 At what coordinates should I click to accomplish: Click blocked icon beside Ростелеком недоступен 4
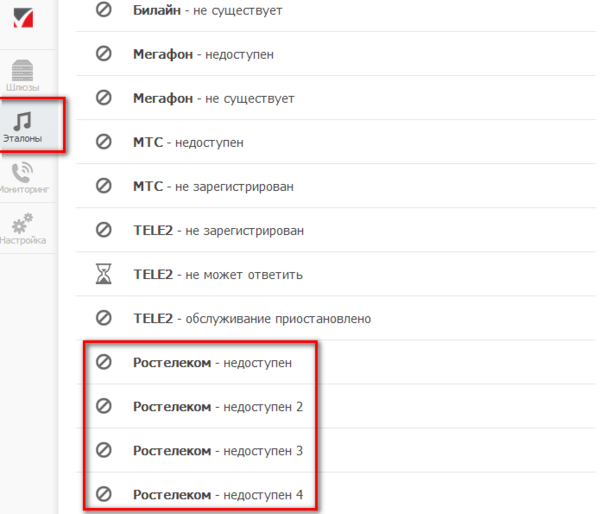[x=103, y=495]
